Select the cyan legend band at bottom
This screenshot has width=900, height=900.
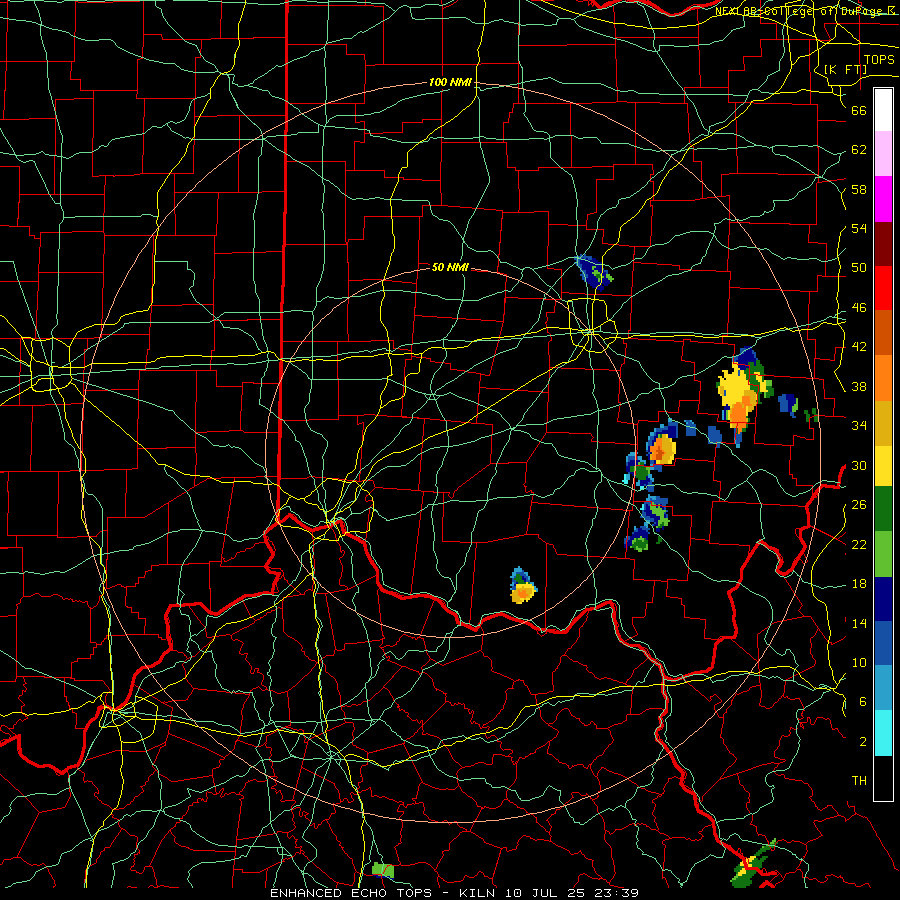[x=883, y=732]
